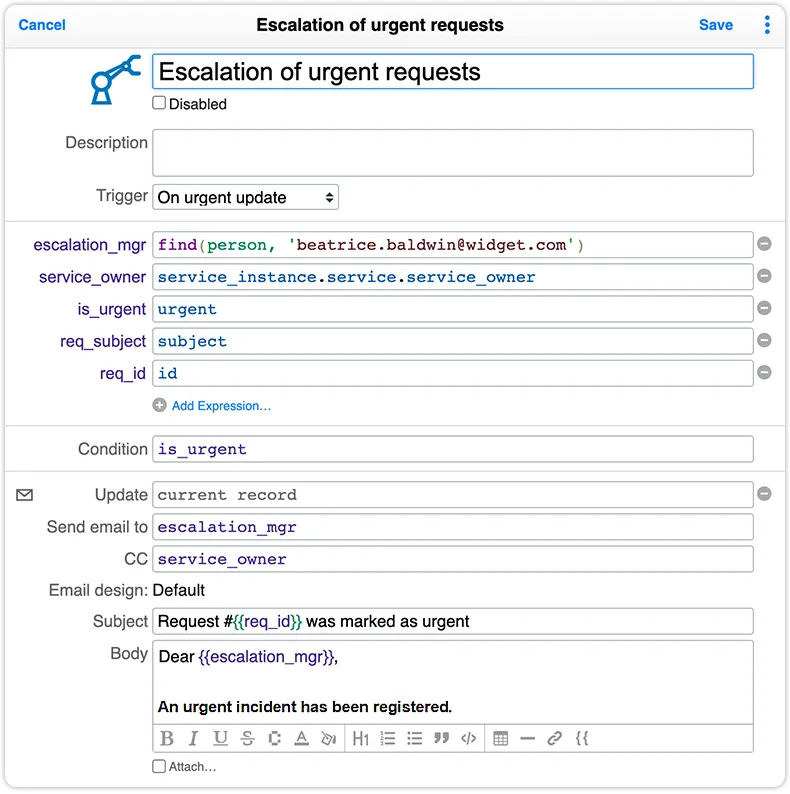
Task: Remove the Update current record action
Action: click(764, 494)
